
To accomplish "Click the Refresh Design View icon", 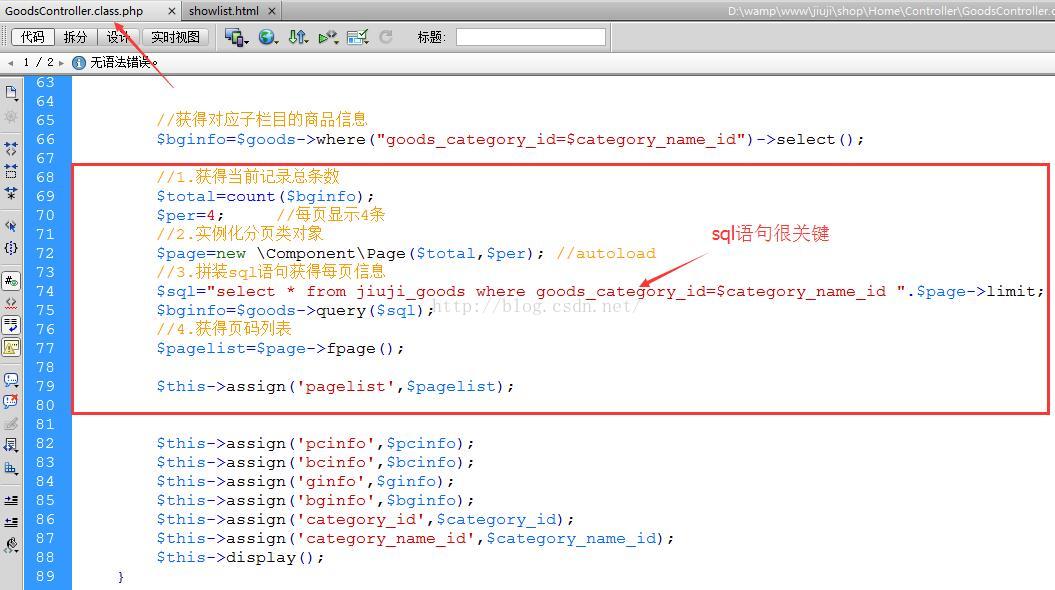I will [386, 37].
